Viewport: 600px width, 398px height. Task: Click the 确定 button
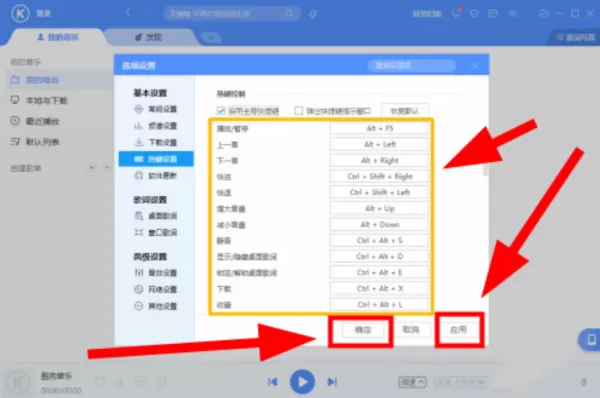point(362,329)
